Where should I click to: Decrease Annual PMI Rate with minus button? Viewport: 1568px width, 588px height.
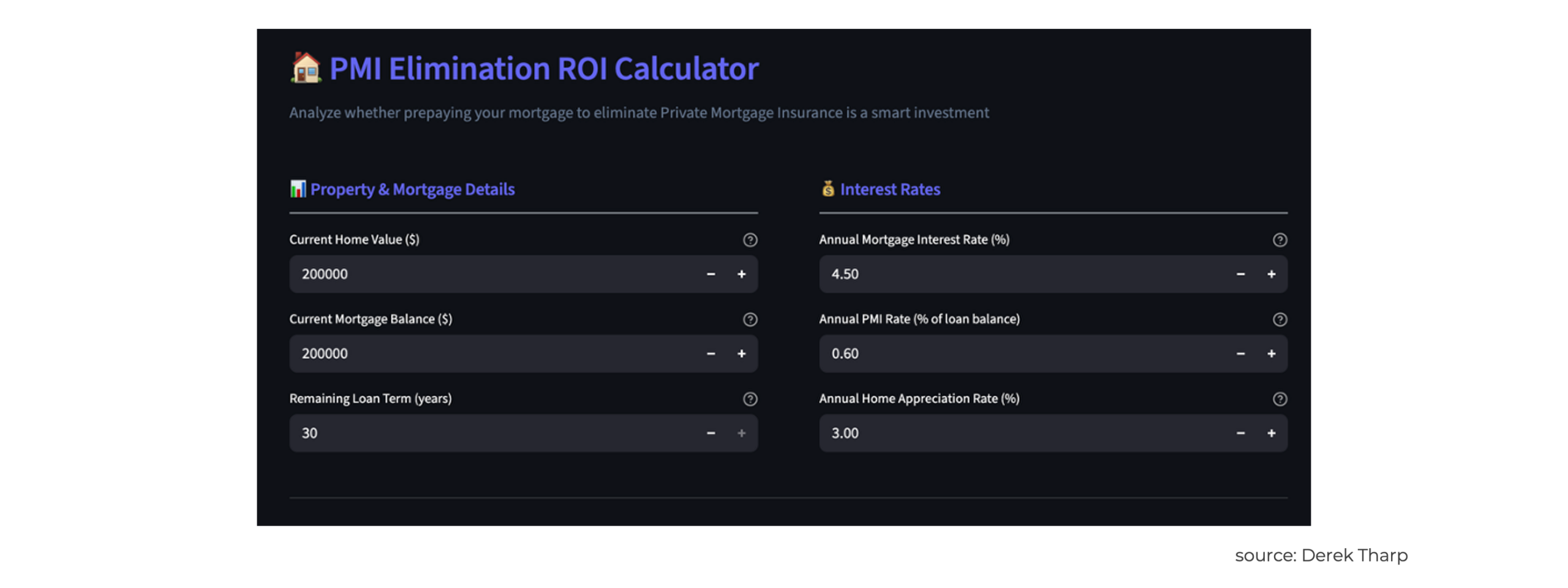[x=1240, y=354]
